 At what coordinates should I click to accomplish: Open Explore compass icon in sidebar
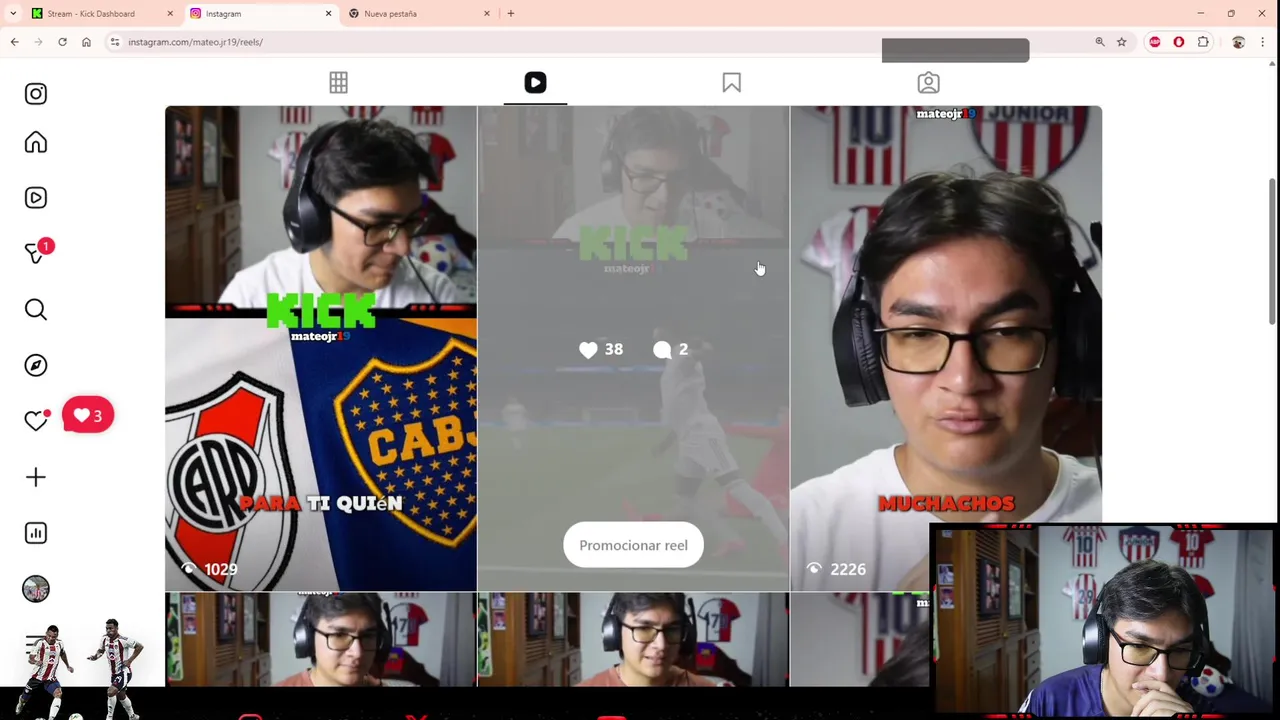36,365
